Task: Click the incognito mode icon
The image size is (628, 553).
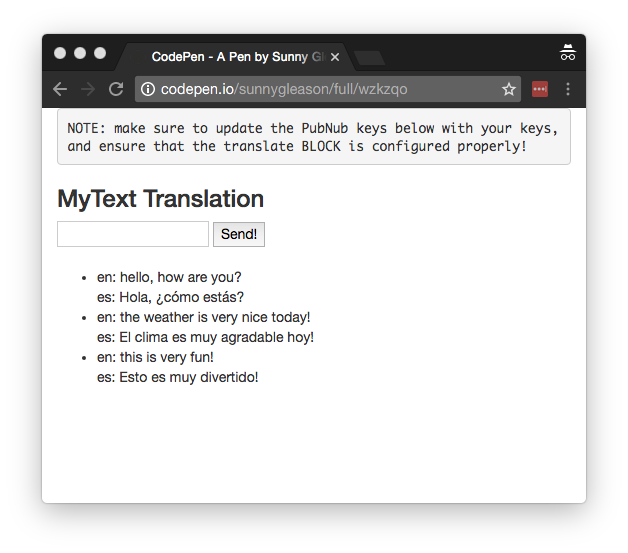Action: coord(568,54)
